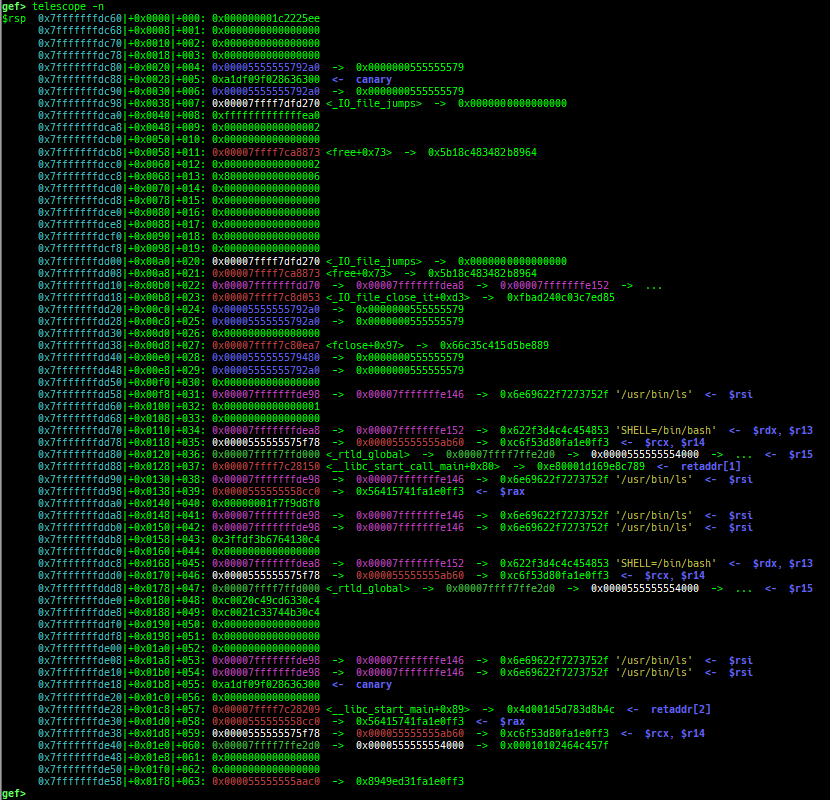Select value 0x3ffdf3b6764130c4
830x800 pixels.
tap(266, 540)
